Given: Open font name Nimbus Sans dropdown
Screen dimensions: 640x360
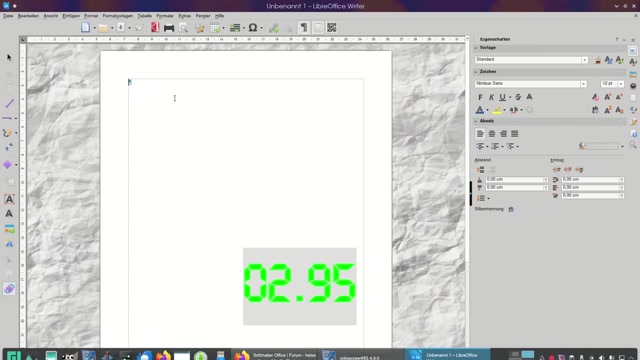Looking at the screenshot, I should pyautogui.click(x=583, y=84).
